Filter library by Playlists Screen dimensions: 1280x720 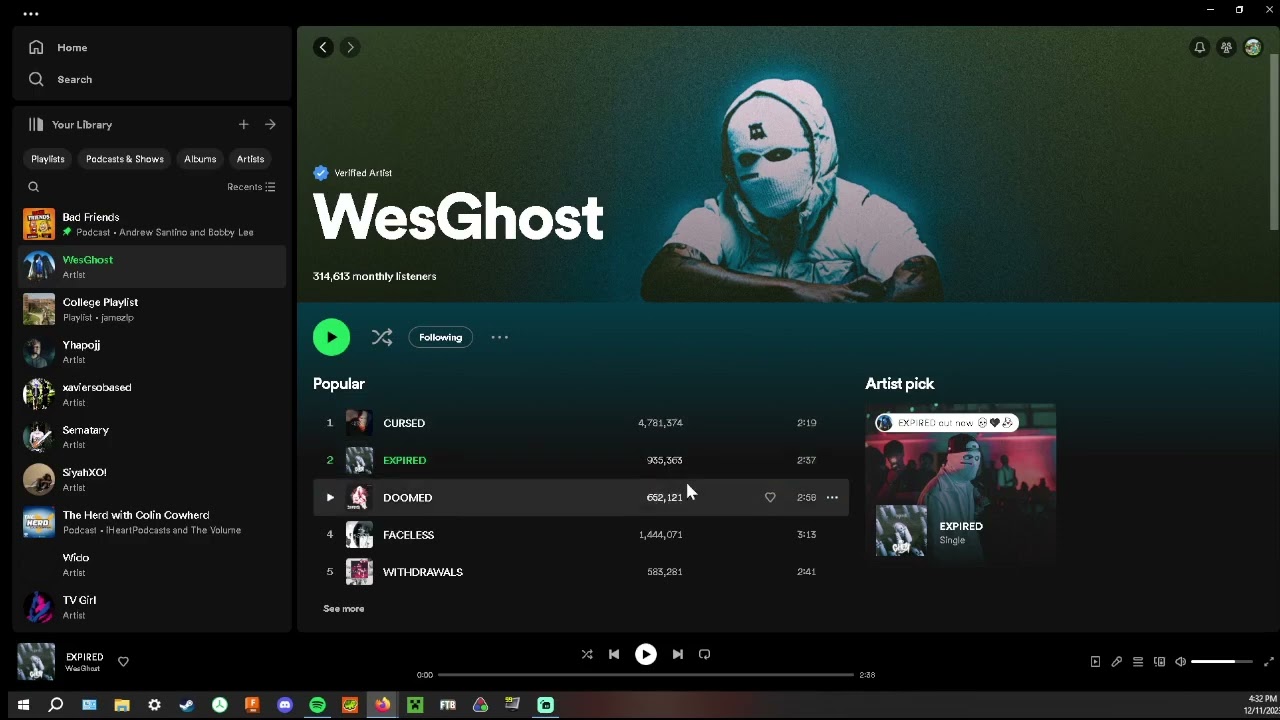[47, 159]
